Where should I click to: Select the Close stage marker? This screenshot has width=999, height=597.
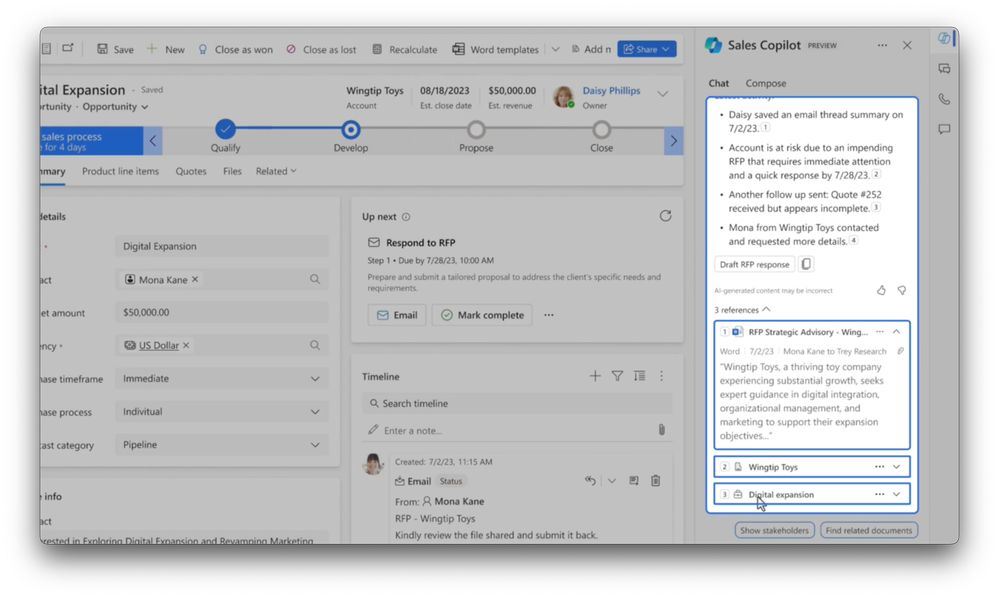601,130
